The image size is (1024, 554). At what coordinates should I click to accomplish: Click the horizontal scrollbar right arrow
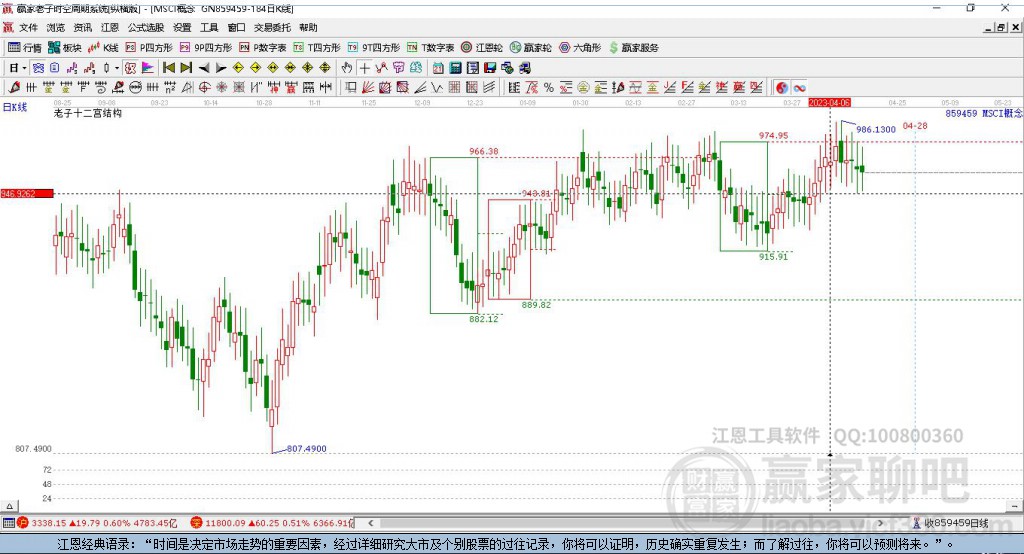tap(880, 523)
